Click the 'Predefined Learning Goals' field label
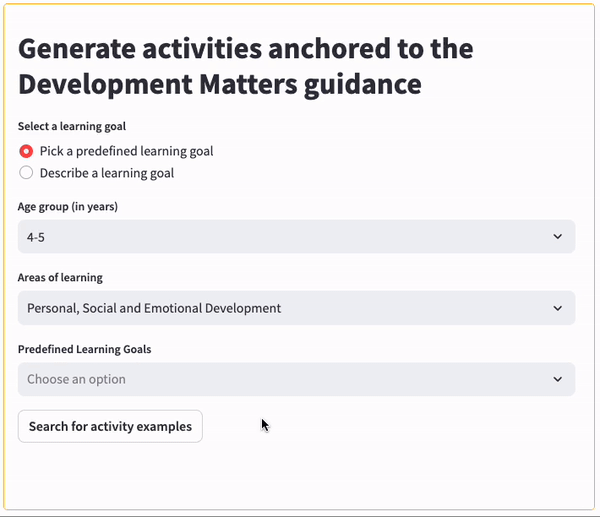This screenshot has height=517, width=600. (84, 348)
